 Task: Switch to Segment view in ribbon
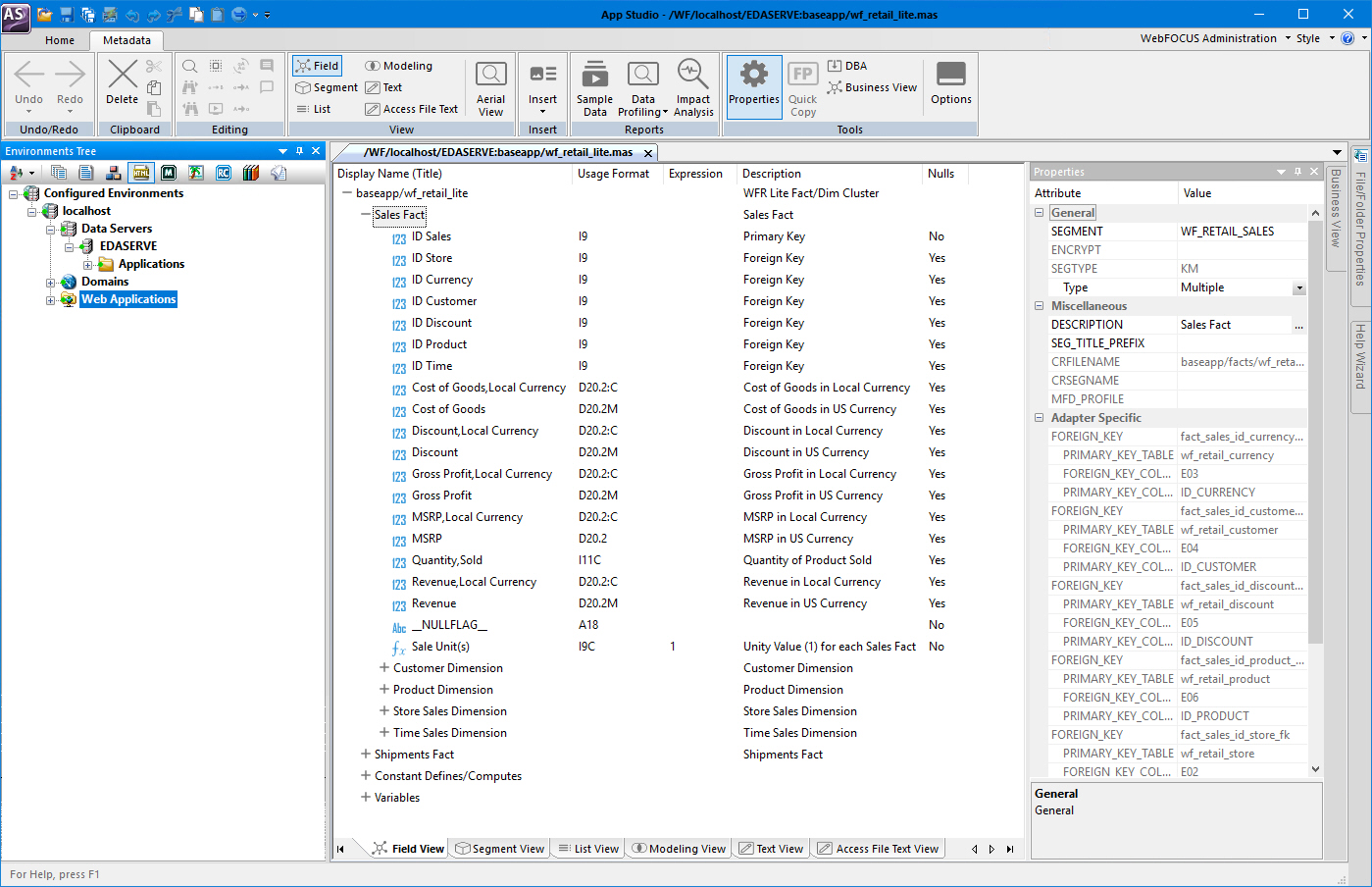pyautogui.click(x=327, y=87)
